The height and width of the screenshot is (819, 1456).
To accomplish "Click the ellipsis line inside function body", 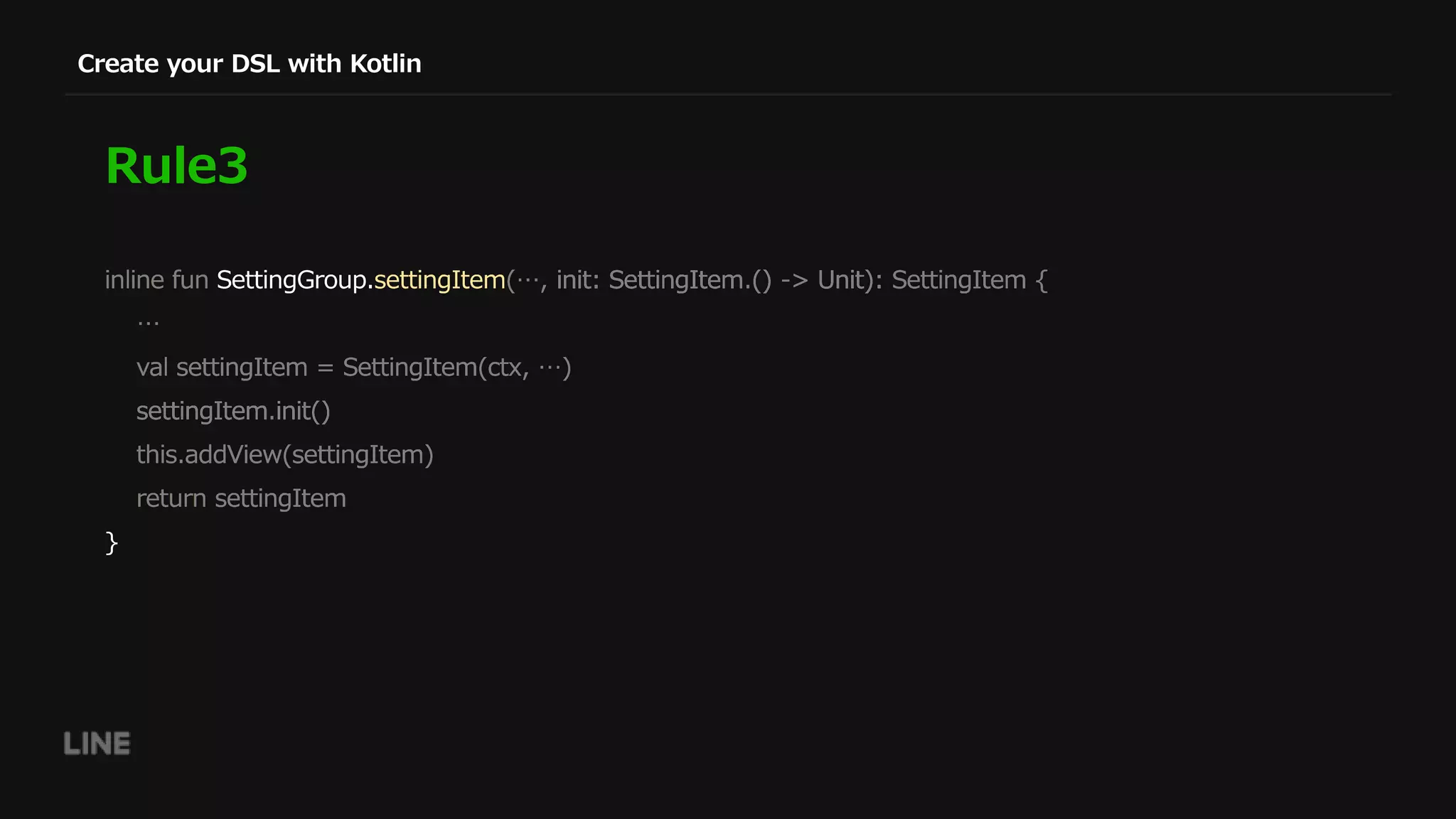I will 148,324.
